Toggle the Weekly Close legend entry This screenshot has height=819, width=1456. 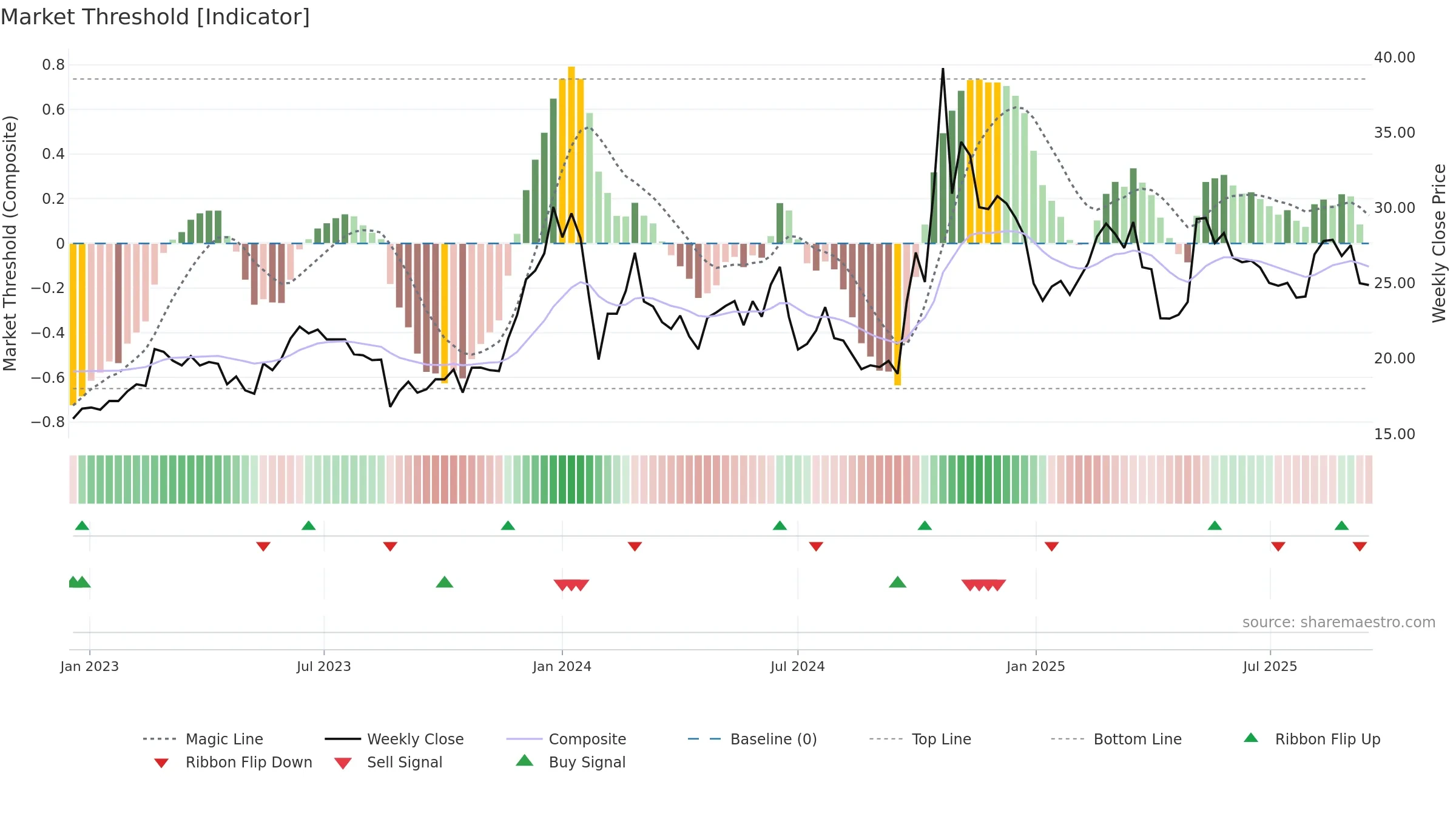(x=394, y=739)
